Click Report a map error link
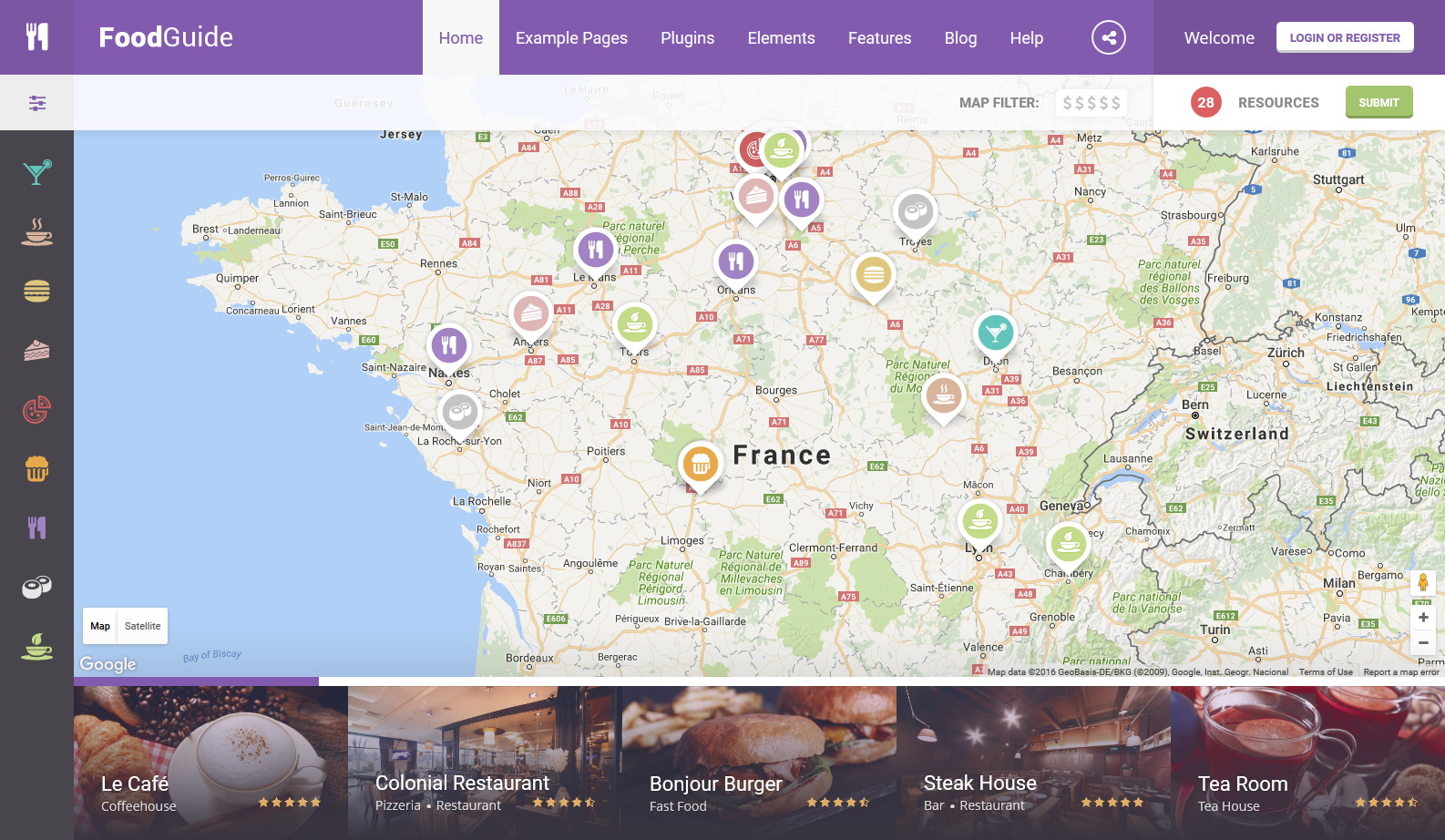The image size is (1445, 840). point(1401,672)
